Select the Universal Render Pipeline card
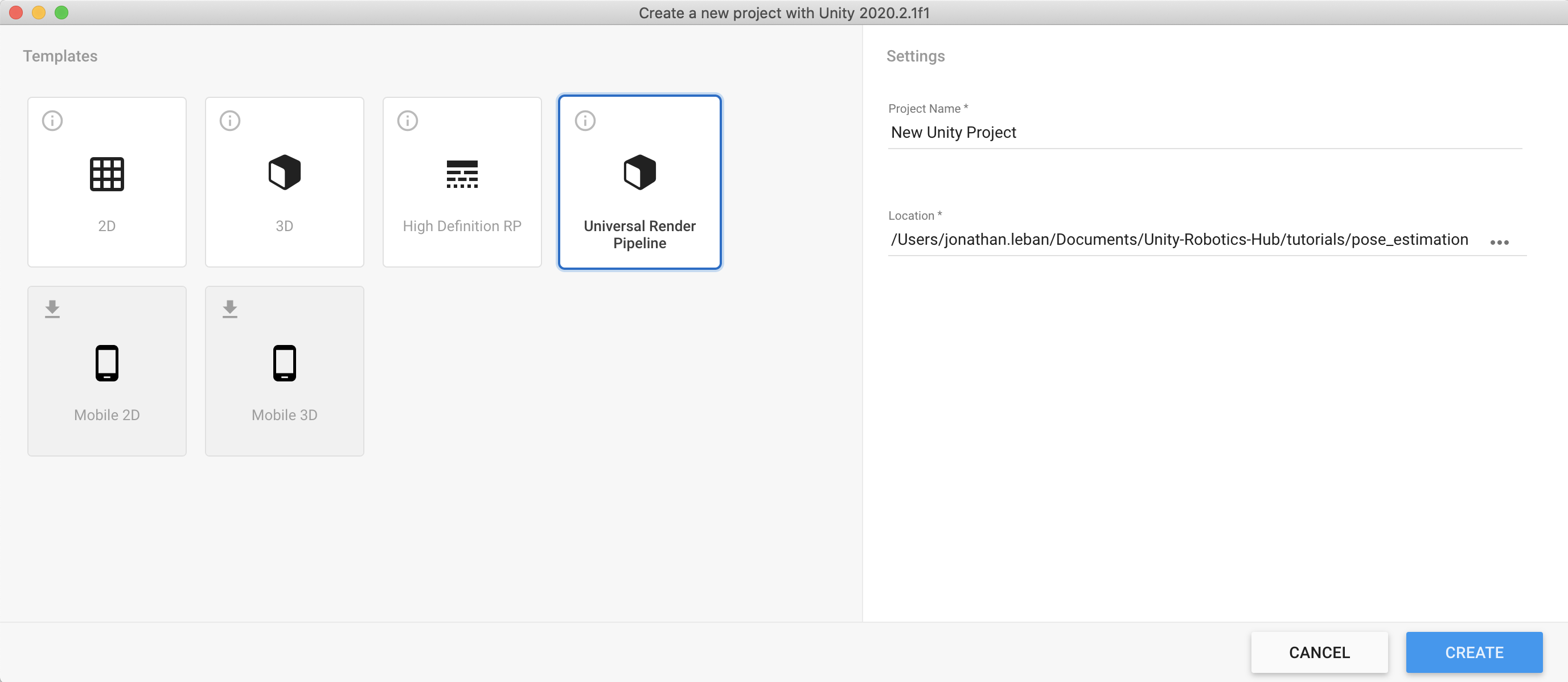Viewport: 1568px width, 682px height. (x=639, y=183)
